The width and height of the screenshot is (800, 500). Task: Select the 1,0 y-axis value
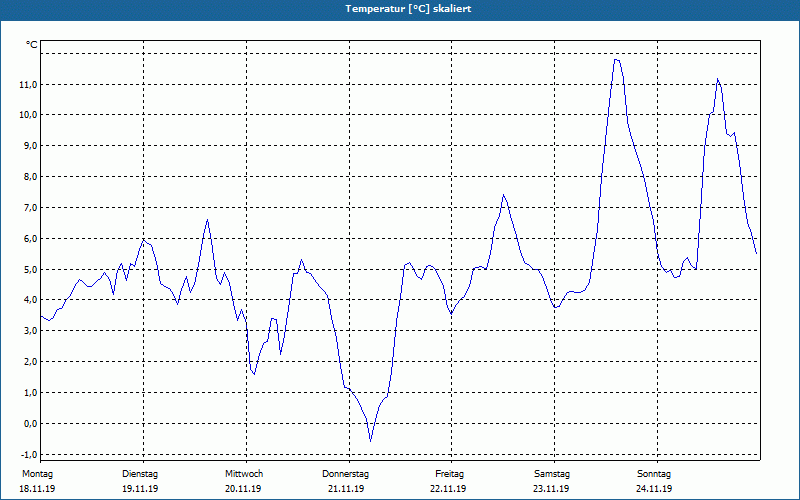[x=31, y=393]
